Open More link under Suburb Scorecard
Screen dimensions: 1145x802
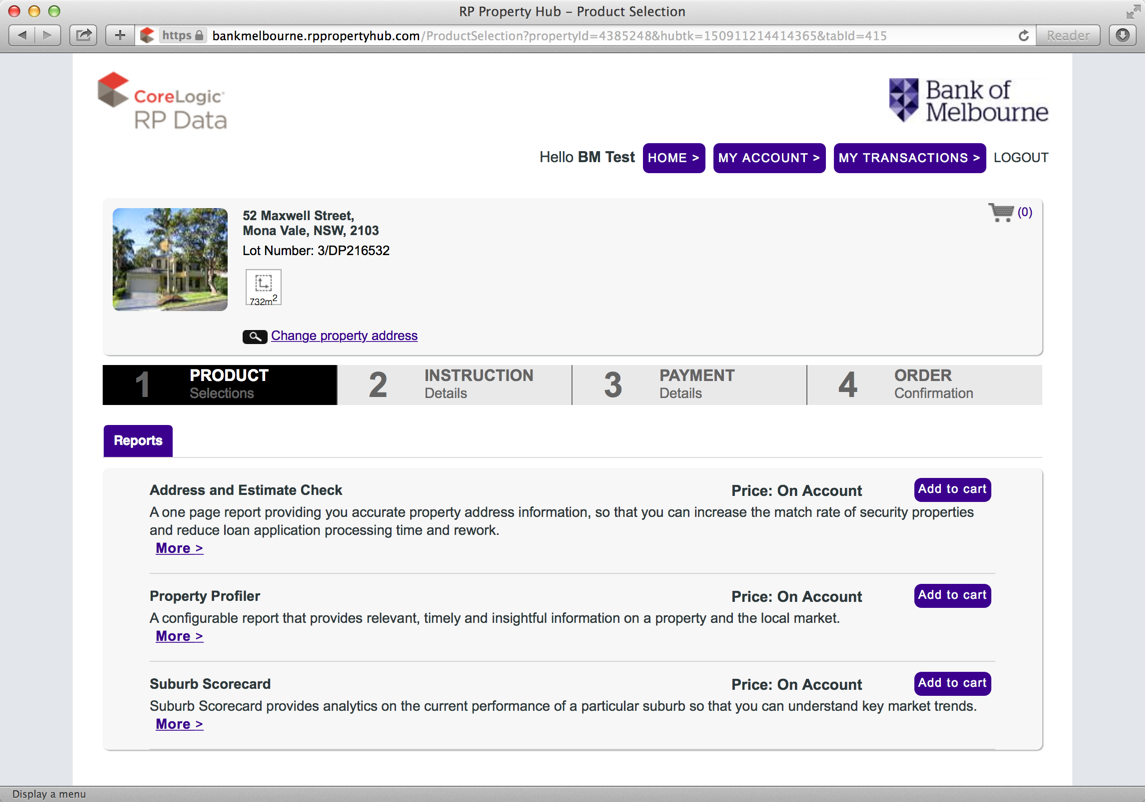coord(179,725)
